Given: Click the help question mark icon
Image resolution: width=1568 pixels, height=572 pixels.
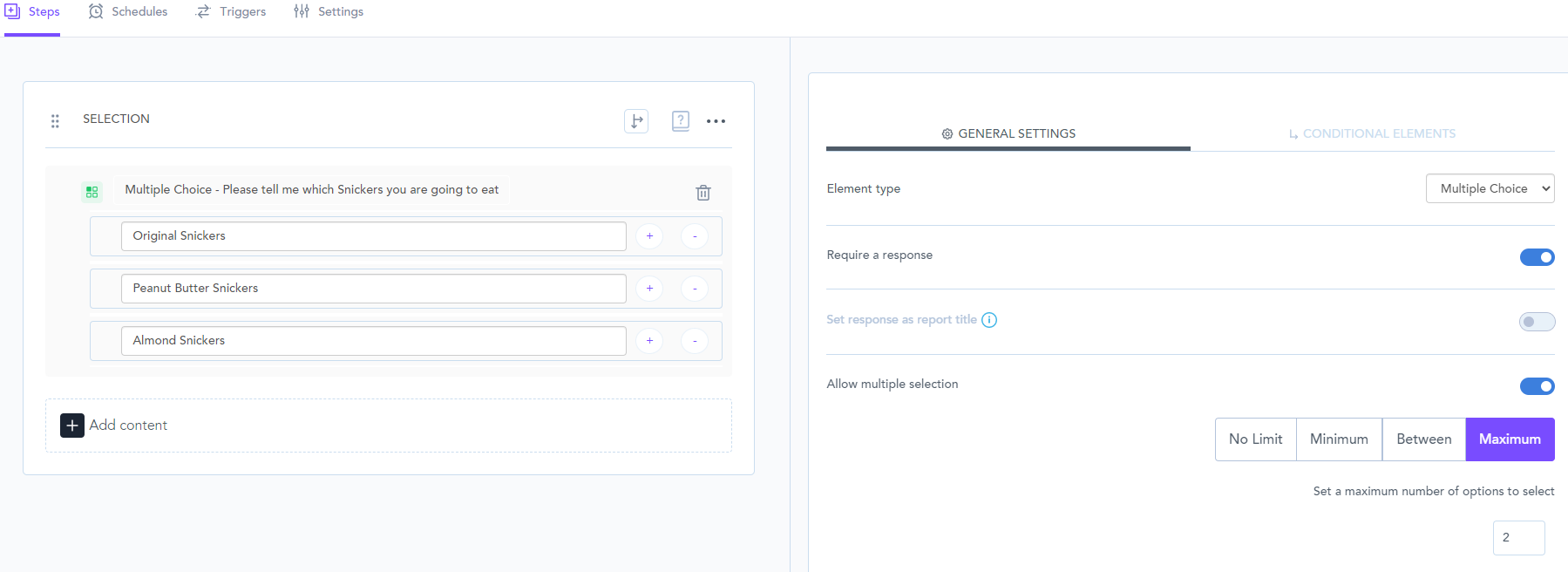Looking at the screenshot, I should coord(681,121).
